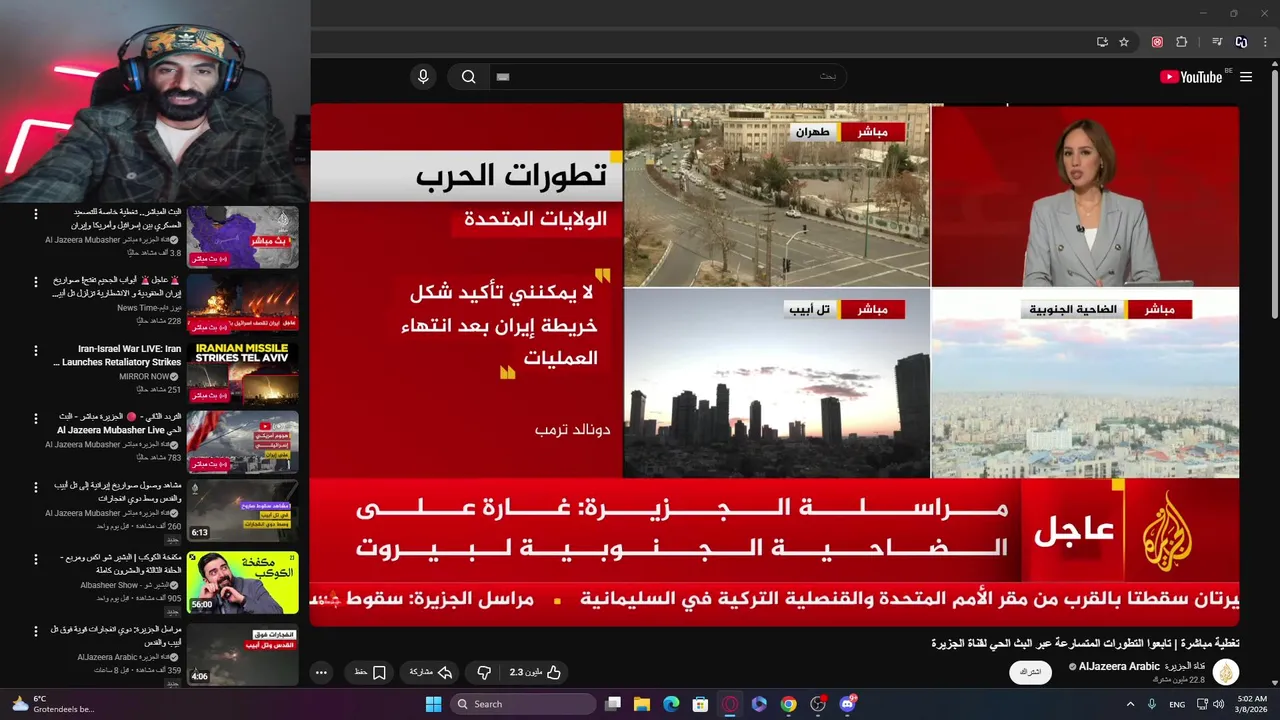Open options menu for Albasheer Show video
The height and width of the screenshot is (720, 1280).
36,559
